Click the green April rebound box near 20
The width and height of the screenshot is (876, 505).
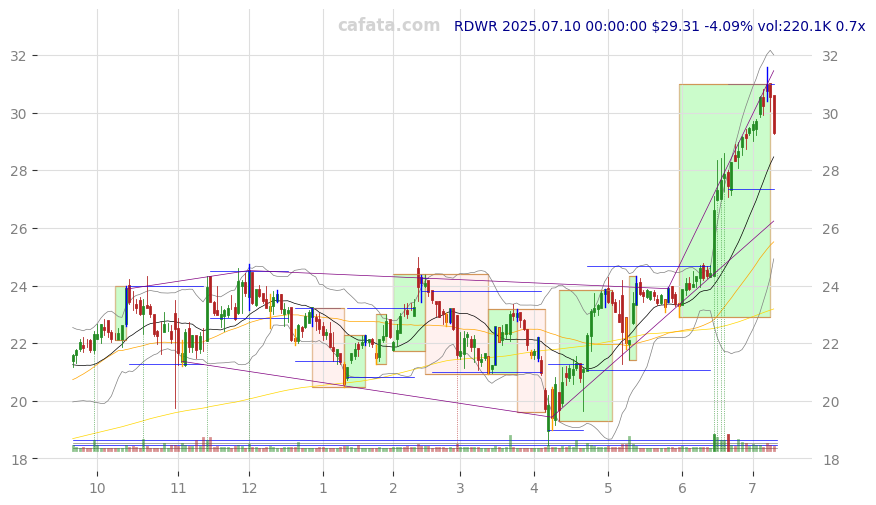coord(585,356)
